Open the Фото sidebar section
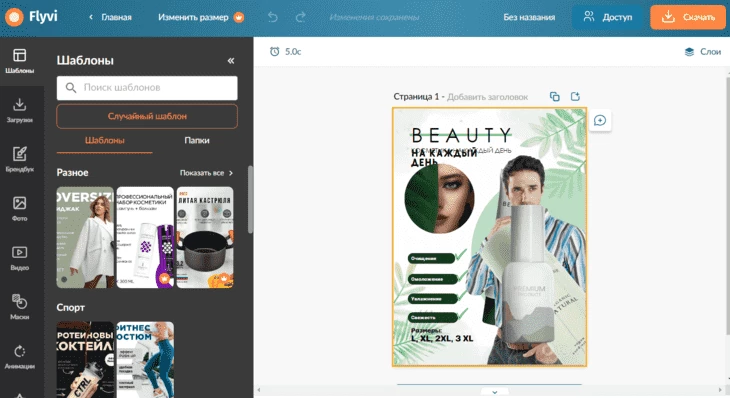 coord(20,209)
